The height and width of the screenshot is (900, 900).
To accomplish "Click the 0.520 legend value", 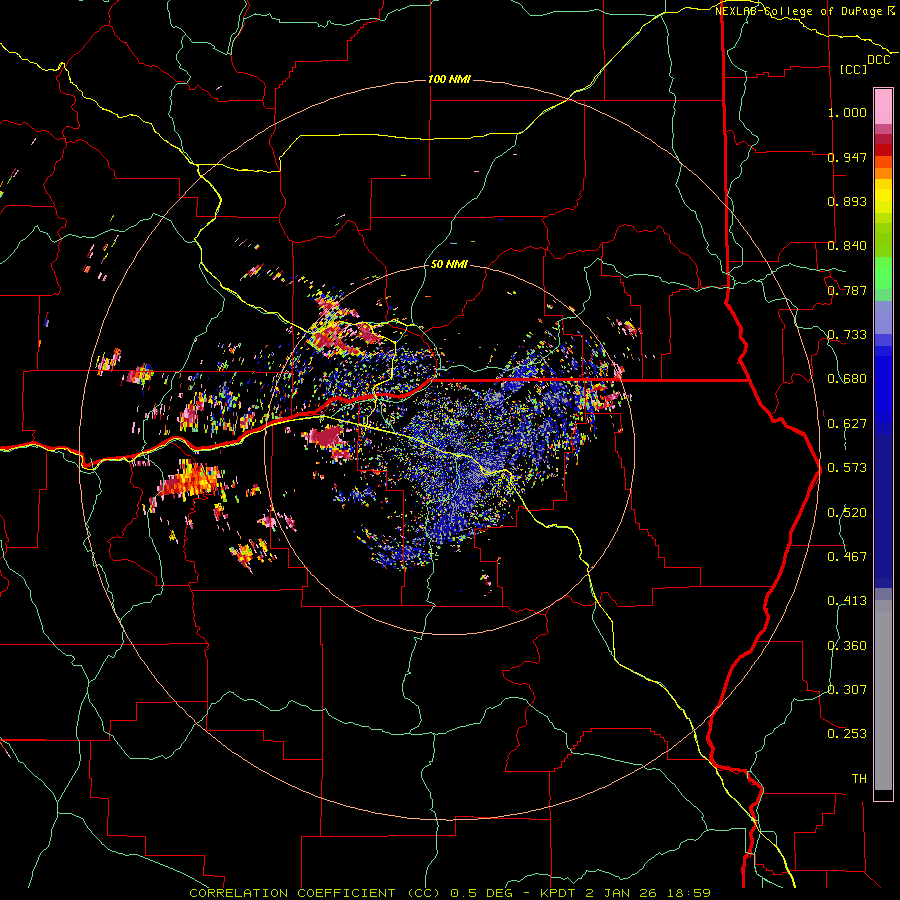I will [847, 513].
